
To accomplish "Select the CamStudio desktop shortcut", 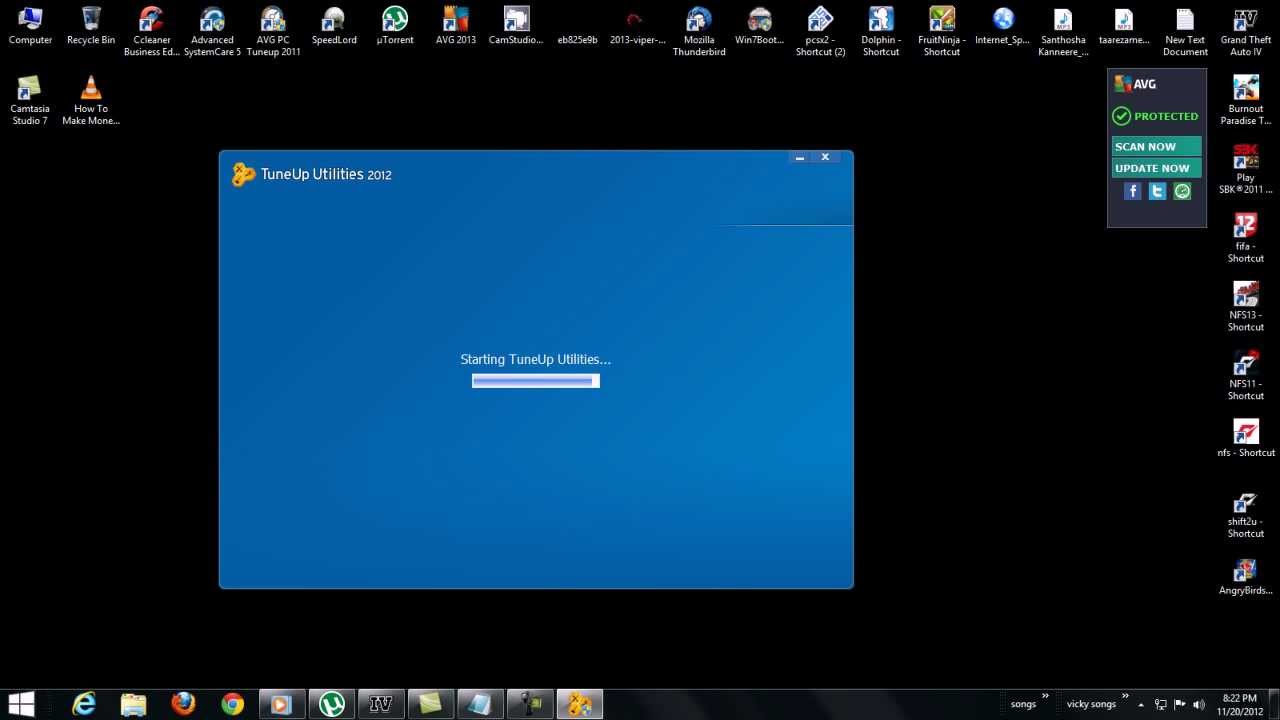I will pyautogui.click(x=516, y=27).
